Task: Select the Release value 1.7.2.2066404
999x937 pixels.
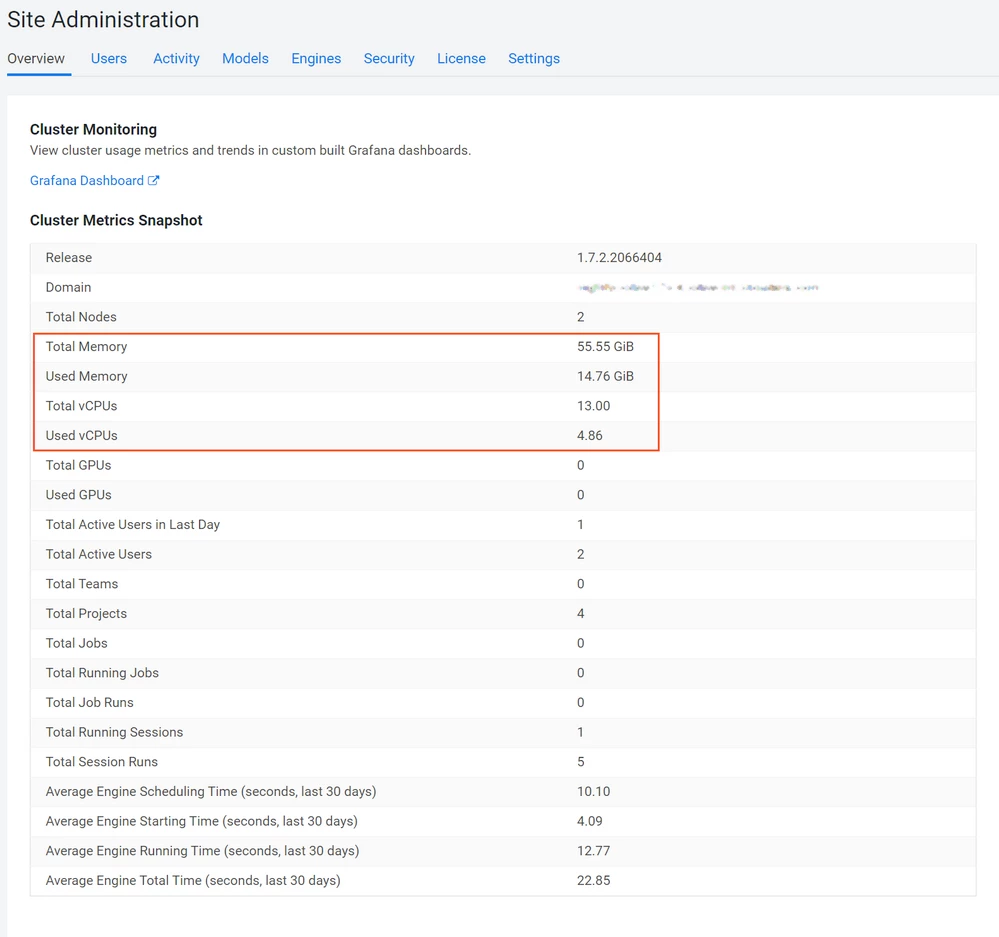Action: point(619,258)
